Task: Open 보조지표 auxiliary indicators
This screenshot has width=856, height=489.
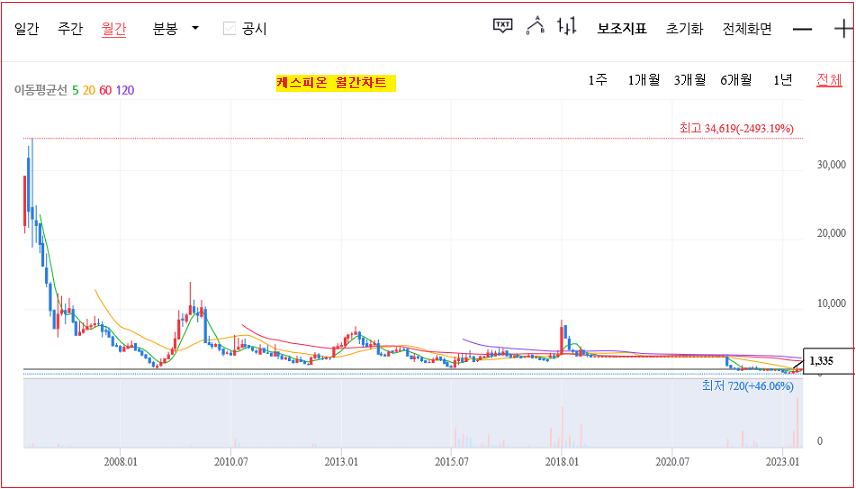Action: (x=622, y=28)
